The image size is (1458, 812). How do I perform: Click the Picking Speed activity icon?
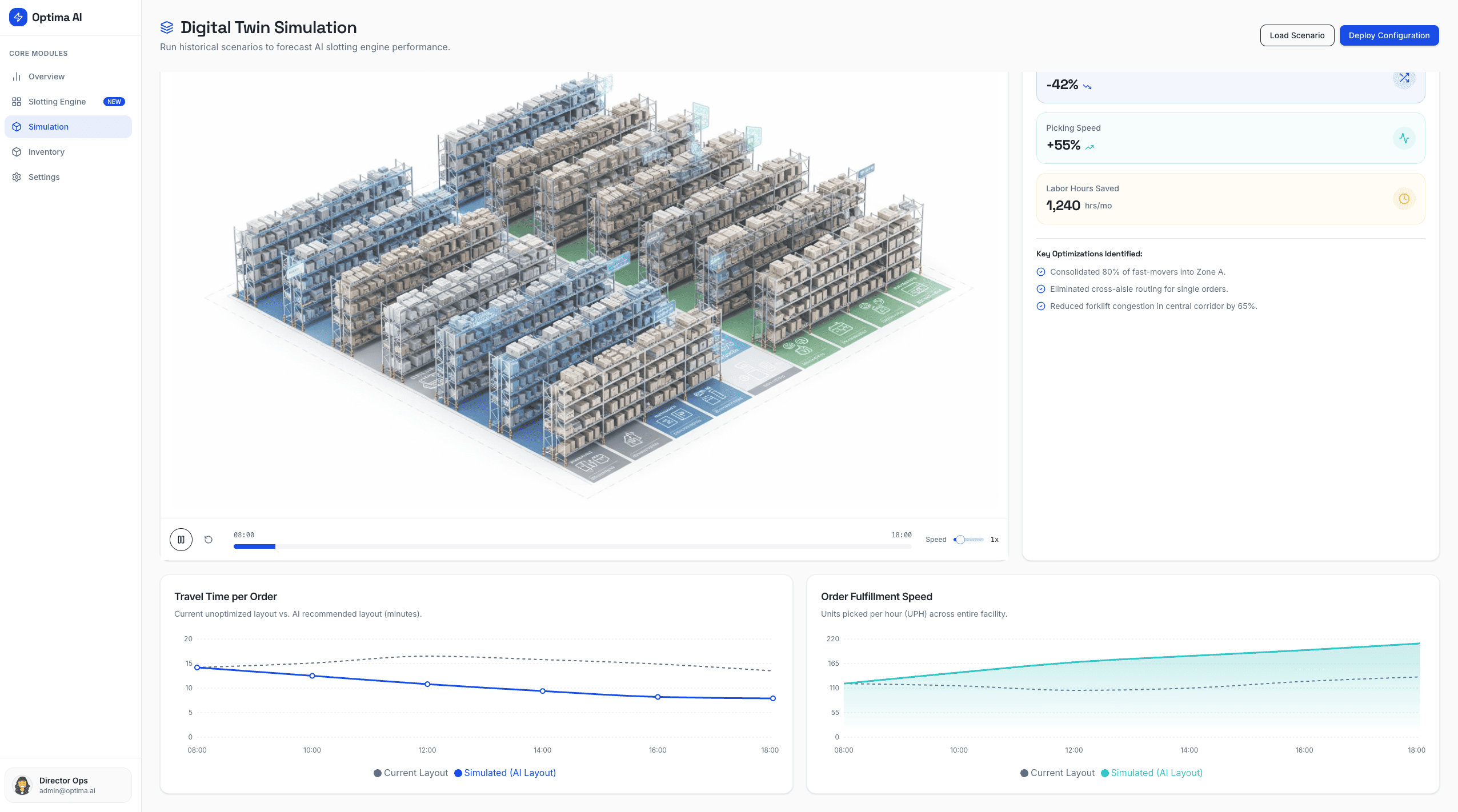pos(1404,138)
